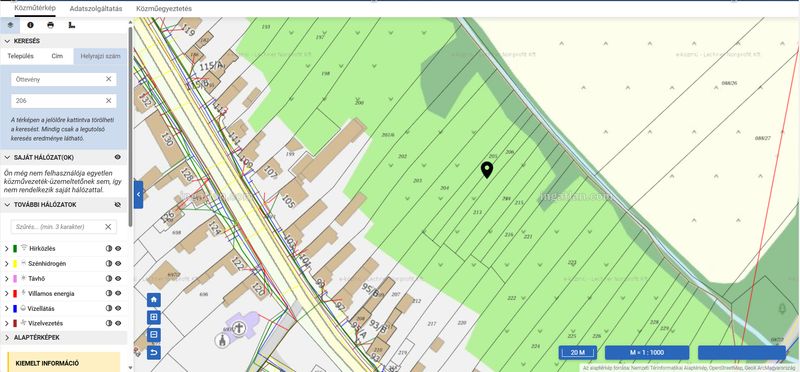This screenshot has height=372, width=800.
Task: Click the sidebar vertical scrollbar
Action: tap(130, 128)
